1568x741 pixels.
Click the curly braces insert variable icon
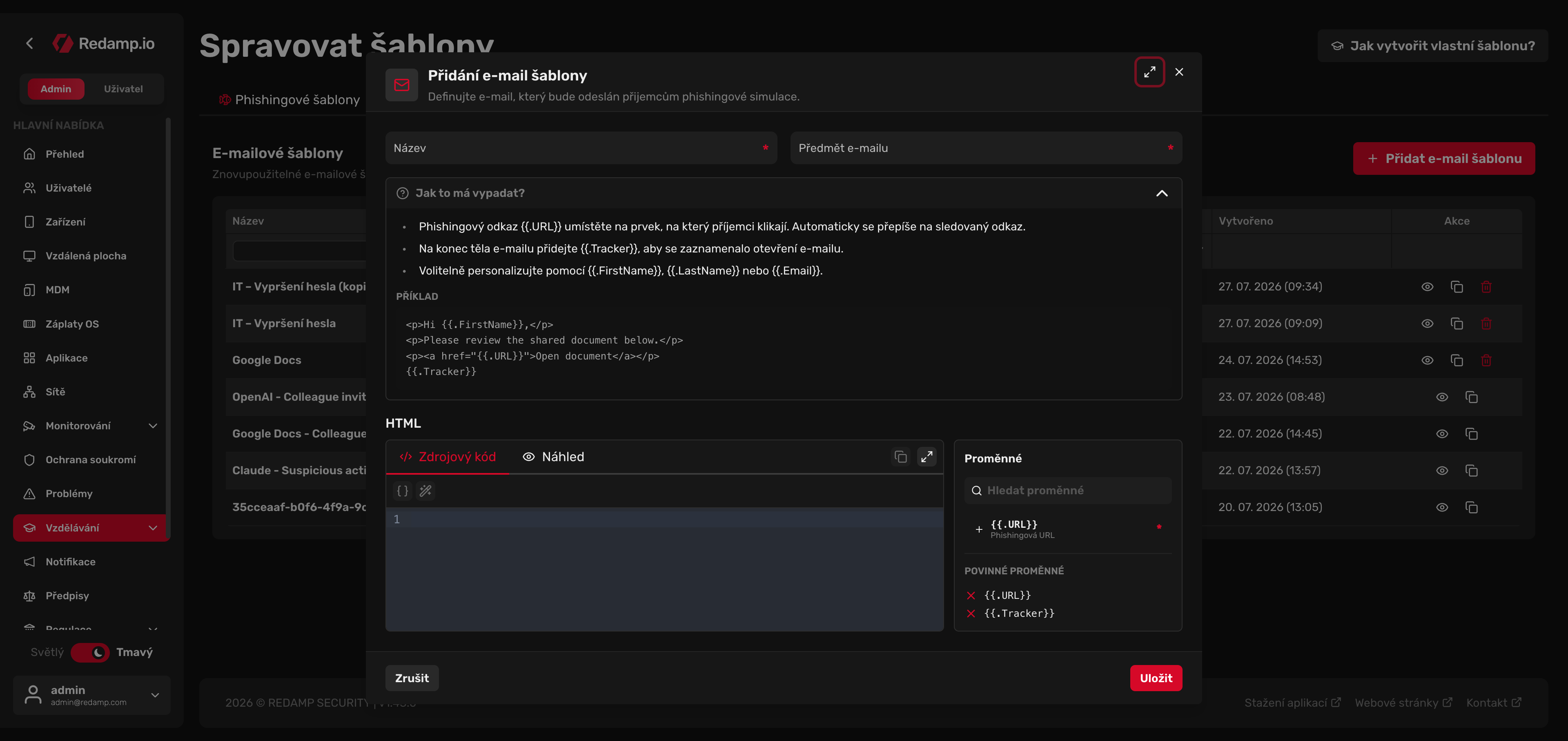click(402, 491)
